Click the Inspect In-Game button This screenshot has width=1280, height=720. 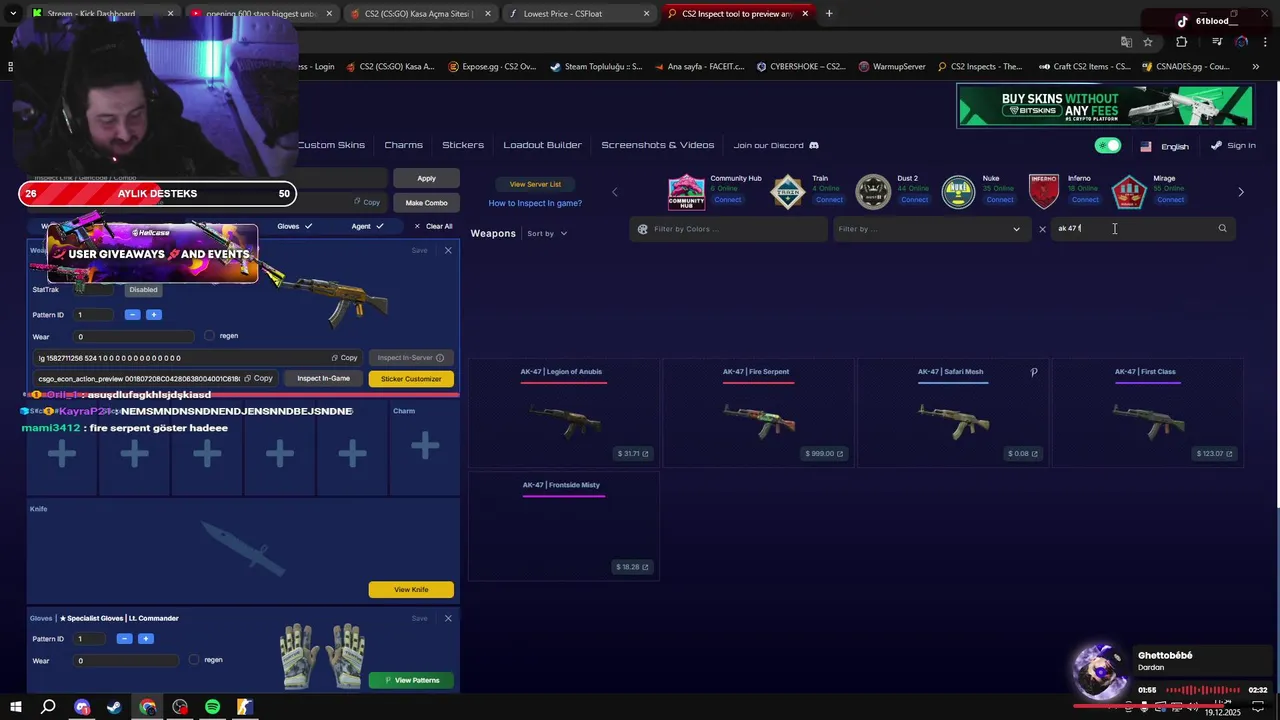click(x=323, y=379)
